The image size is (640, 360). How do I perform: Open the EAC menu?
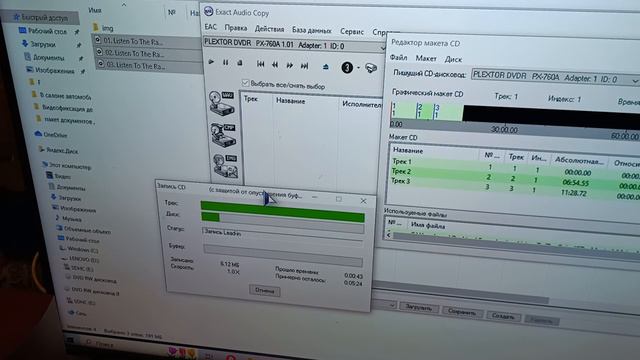pos(211,27)
